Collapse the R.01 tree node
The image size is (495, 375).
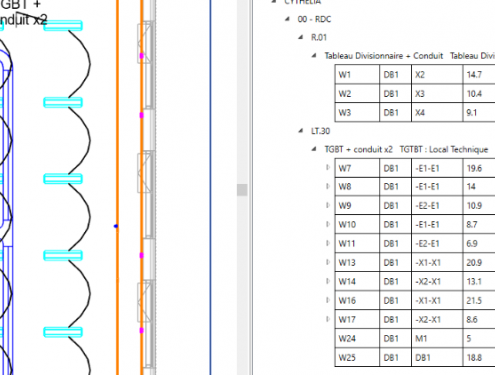(301, 37)
